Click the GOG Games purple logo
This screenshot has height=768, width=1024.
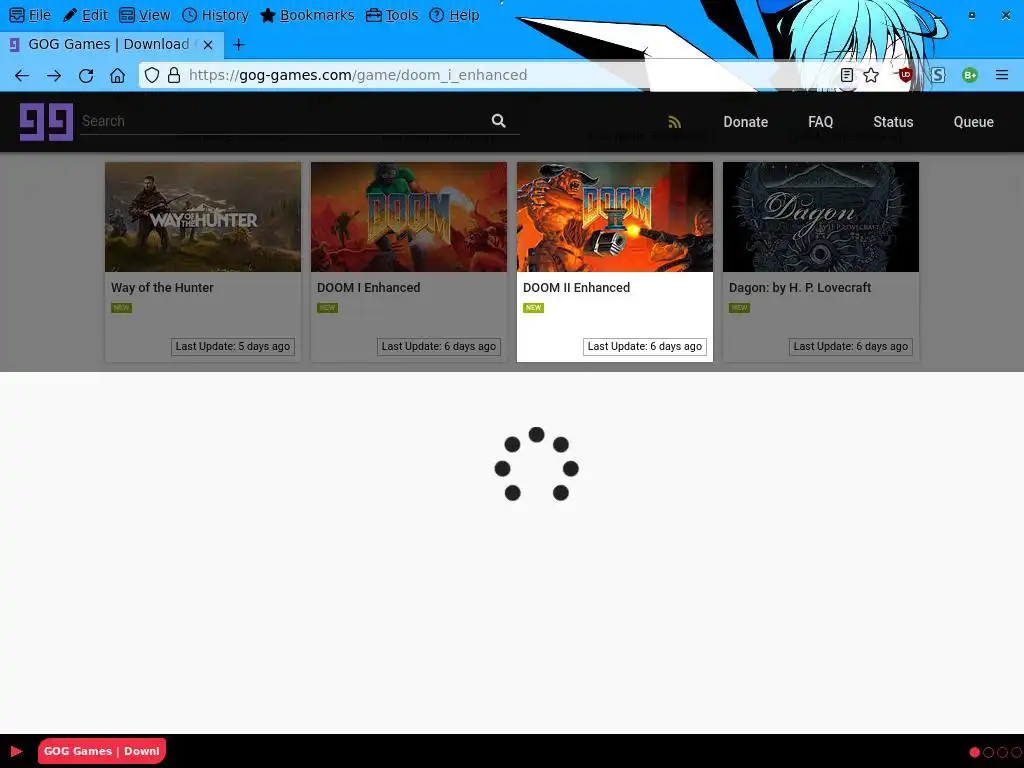[x=46, y=121]
